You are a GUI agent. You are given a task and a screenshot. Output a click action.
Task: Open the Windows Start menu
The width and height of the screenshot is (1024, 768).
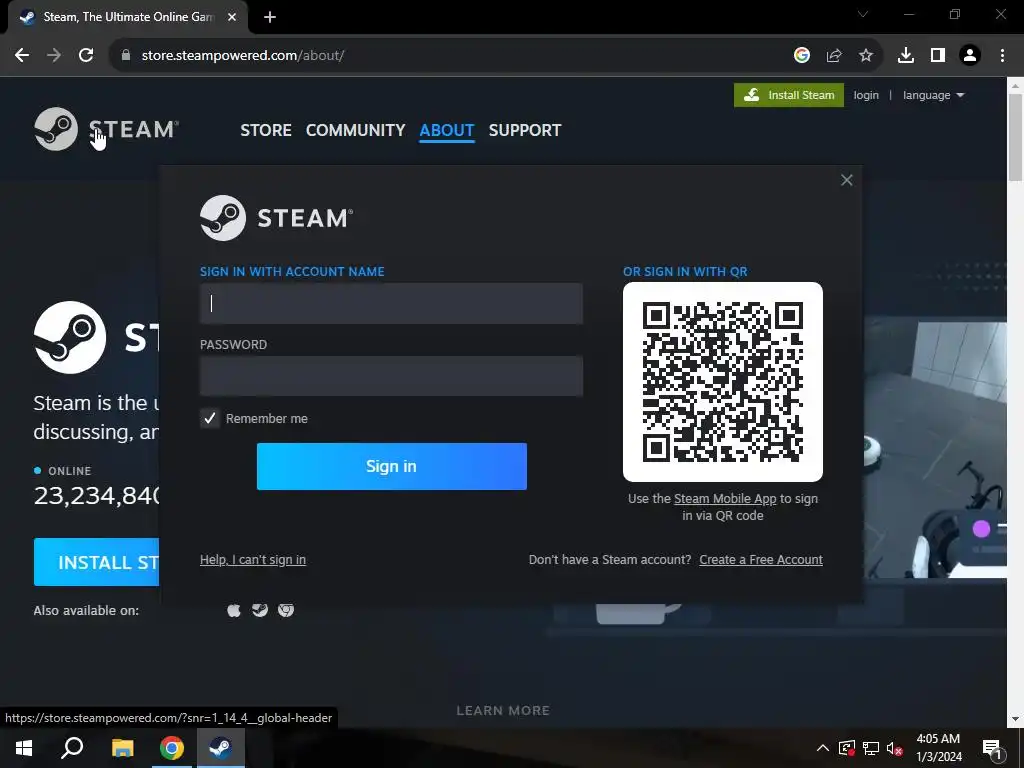[24, 748]
